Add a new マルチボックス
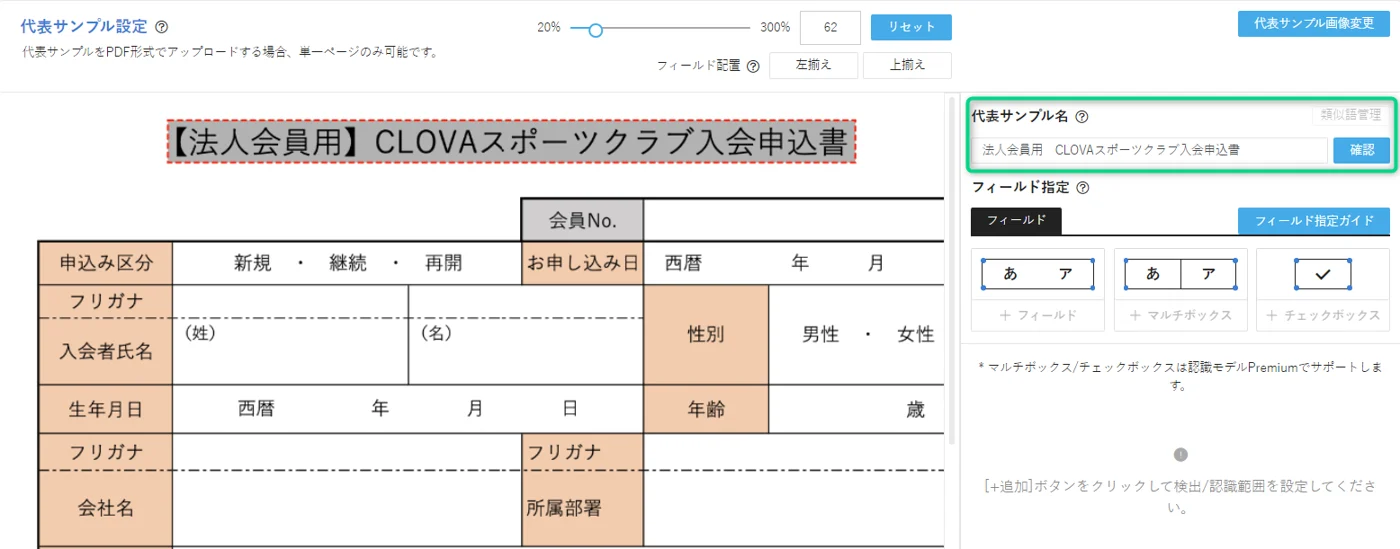 tap(1180, 315)
